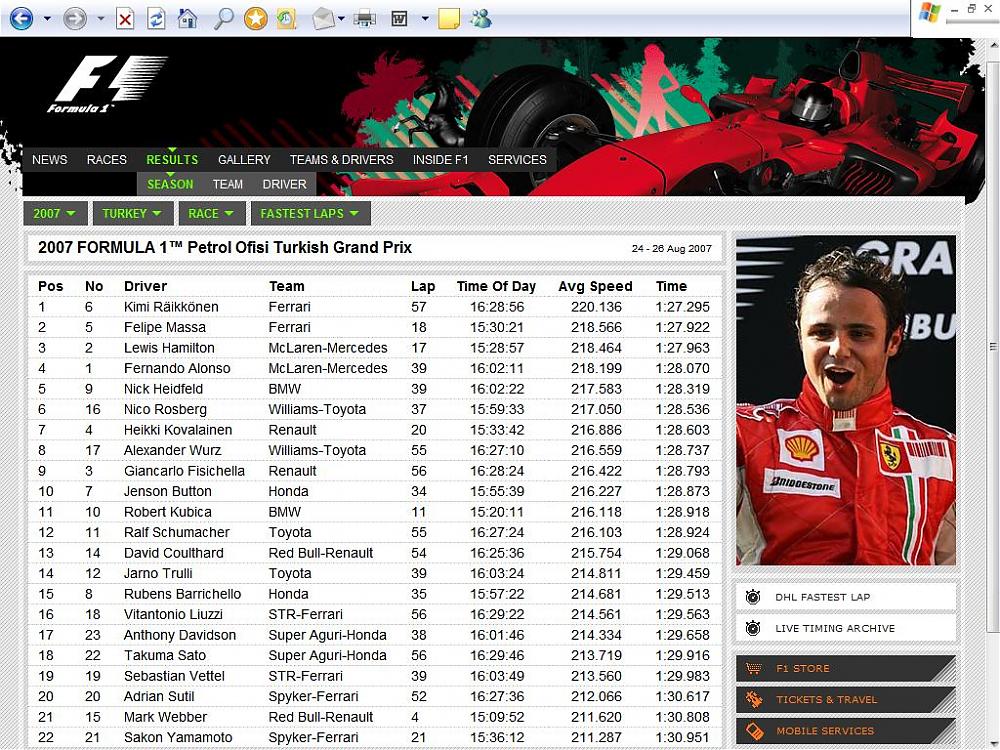Click the Print icon in the toolbar
The height and width of the screenshot is (750, 1000).
[x=365, y=18]
